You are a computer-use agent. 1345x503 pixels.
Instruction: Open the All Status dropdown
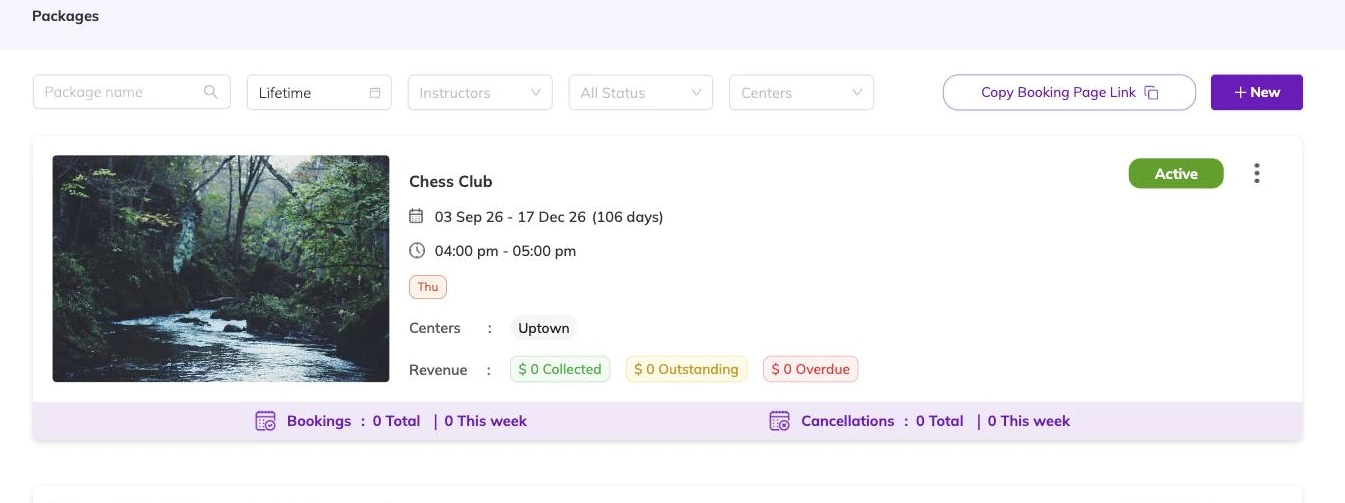[641, 92]
